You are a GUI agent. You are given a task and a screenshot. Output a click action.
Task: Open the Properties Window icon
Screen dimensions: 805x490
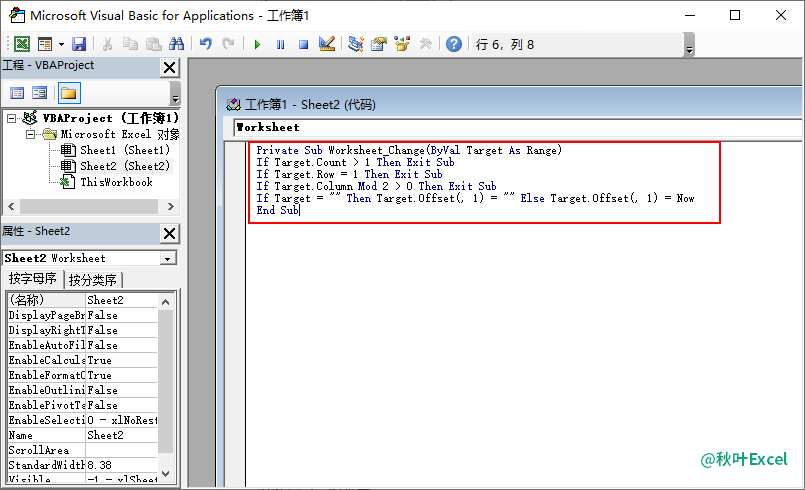tap(379, 44)
